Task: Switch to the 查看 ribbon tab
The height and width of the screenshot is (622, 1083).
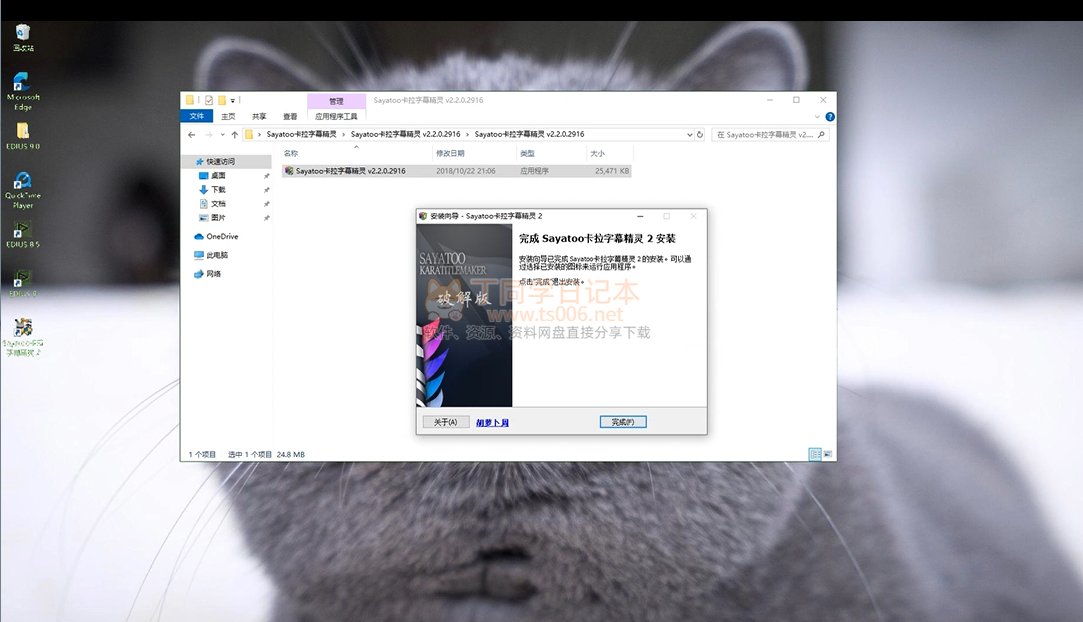Action: point(290,116)
